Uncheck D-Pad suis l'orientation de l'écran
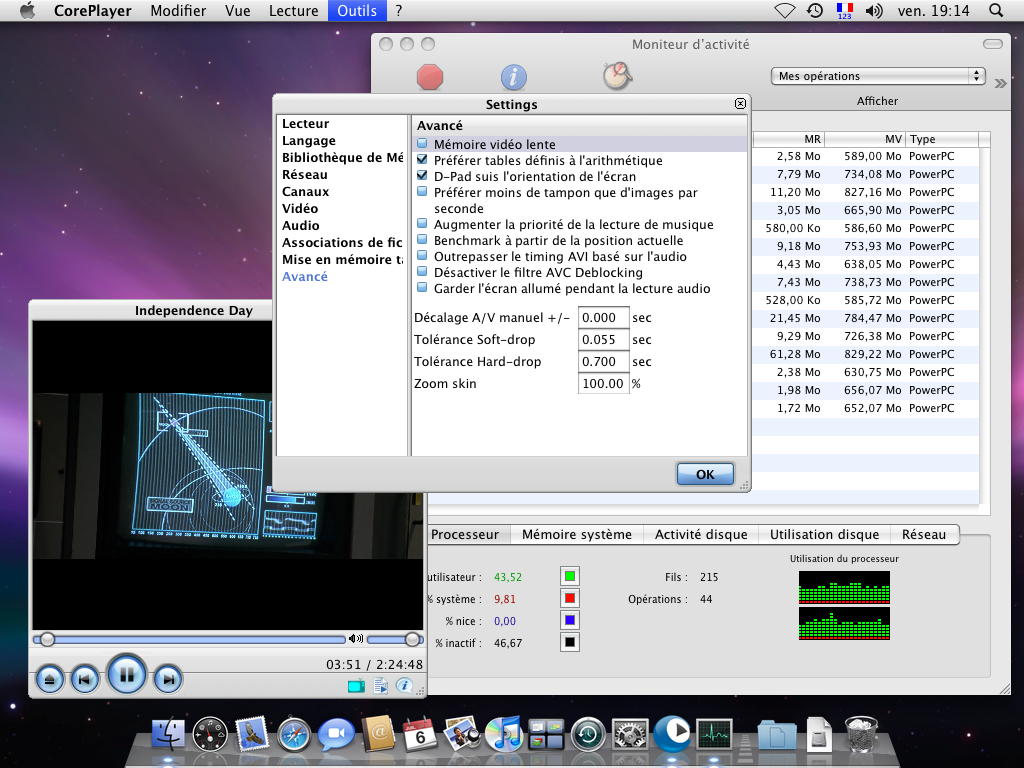The width and height of the screenshot is (1024, 768). click(422, 176)
